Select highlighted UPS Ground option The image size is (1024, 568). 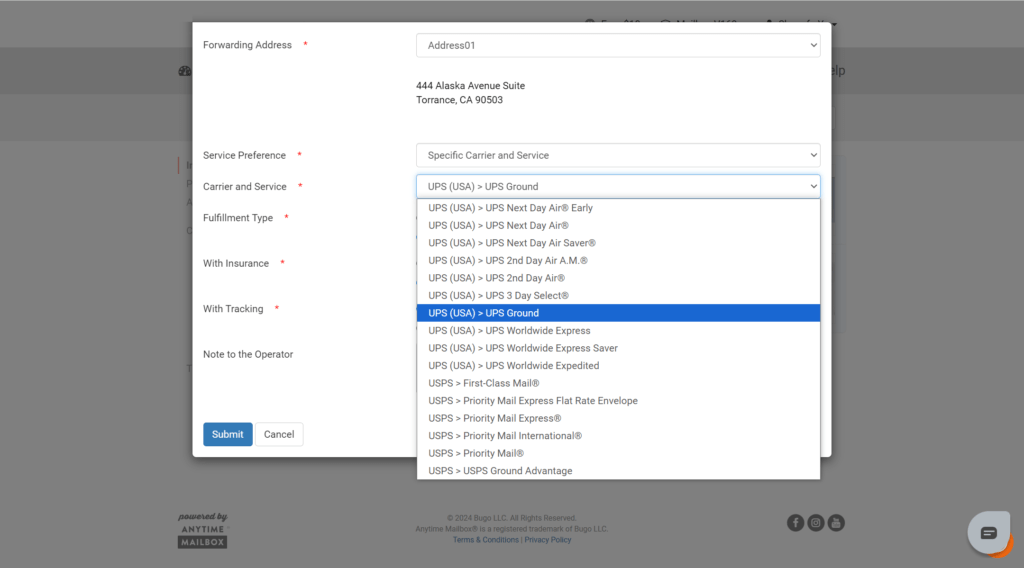[618, 313]
